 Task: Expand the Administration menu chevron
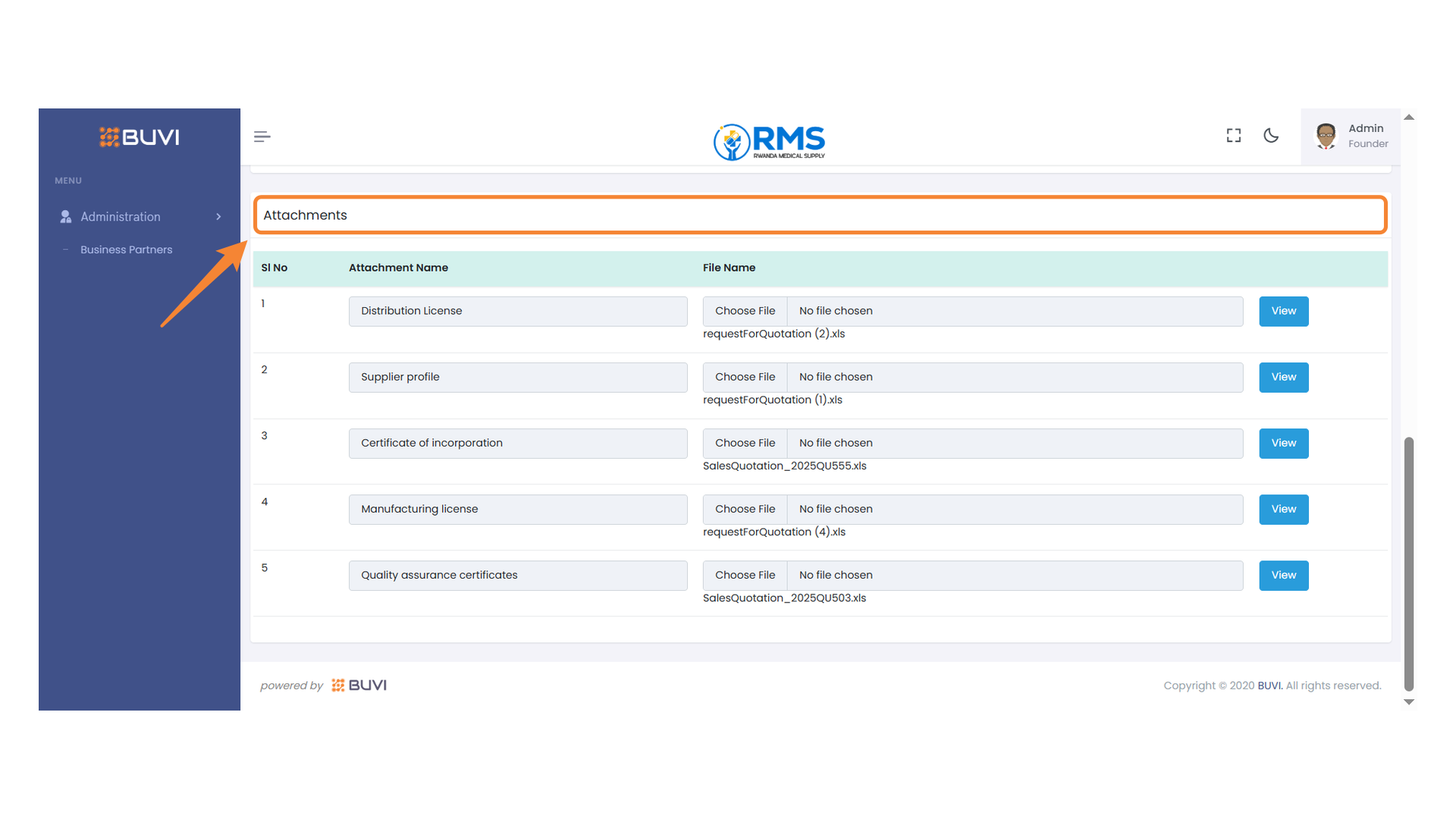(218, 216)
